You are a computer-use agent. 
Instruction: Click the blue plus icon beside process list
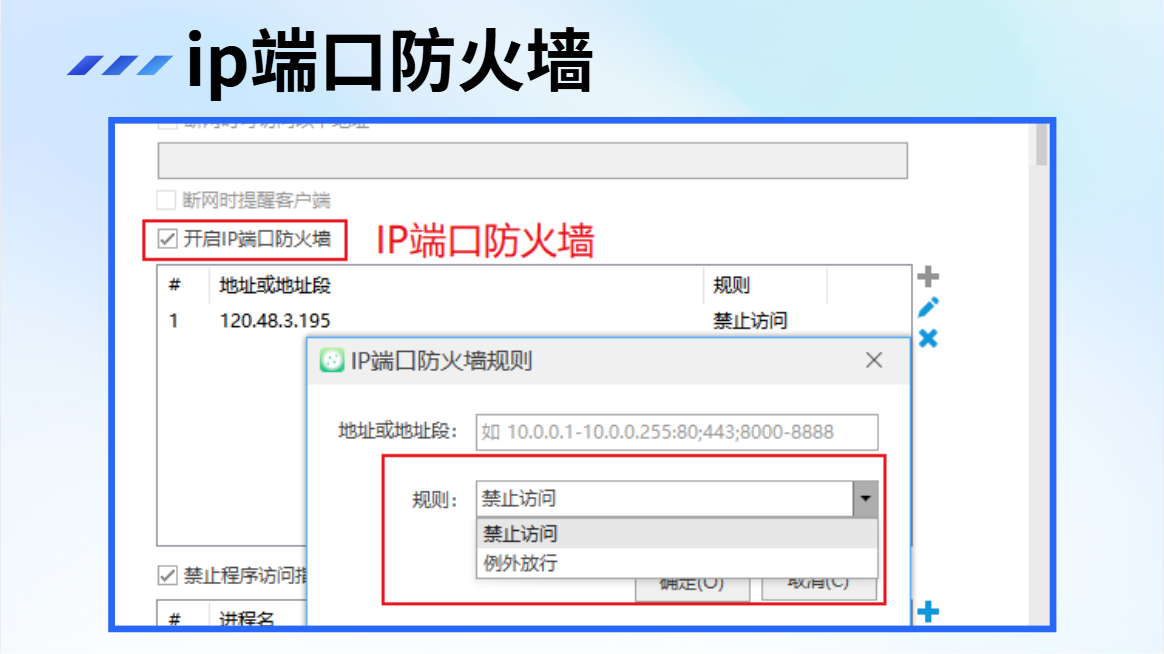click(x=928, y=612)
